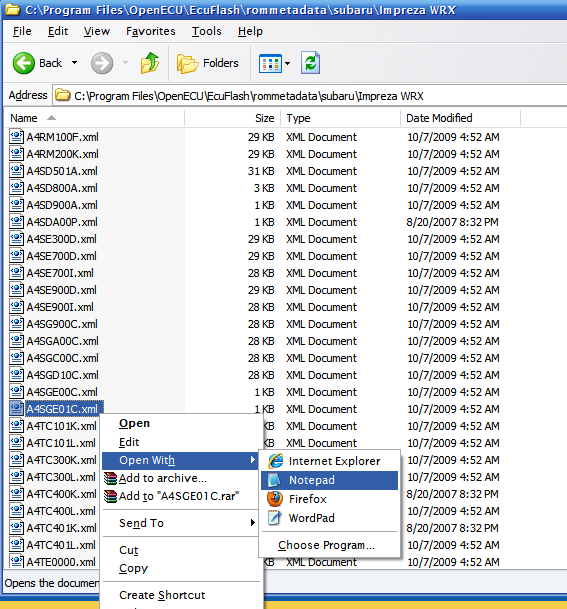The image size is (567, 609).
Task: Toggle the Folders pane button
Action: [207, 63]
